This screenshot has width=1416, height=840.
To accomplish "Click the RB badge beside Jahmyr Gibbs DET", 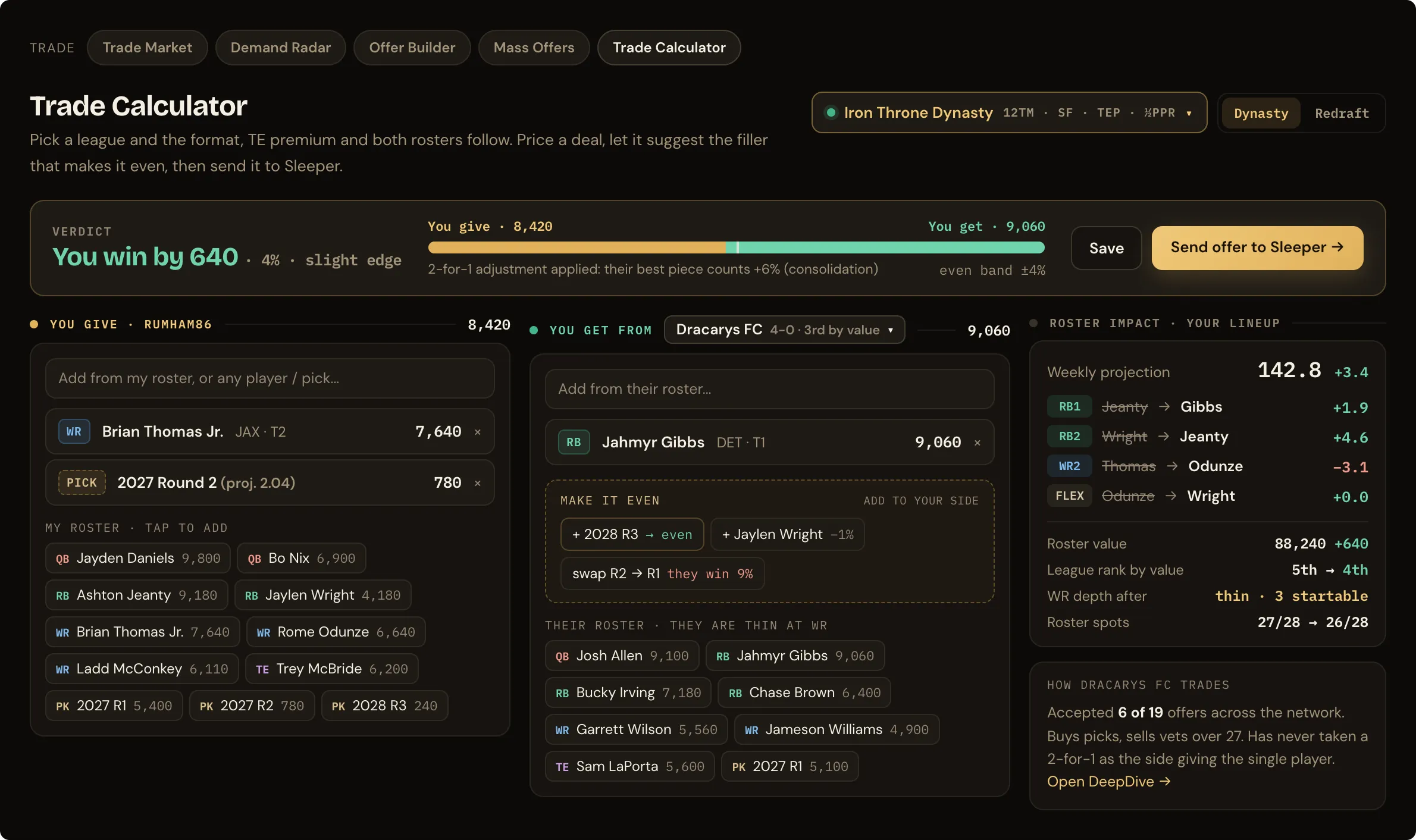I will coord(574,442).
